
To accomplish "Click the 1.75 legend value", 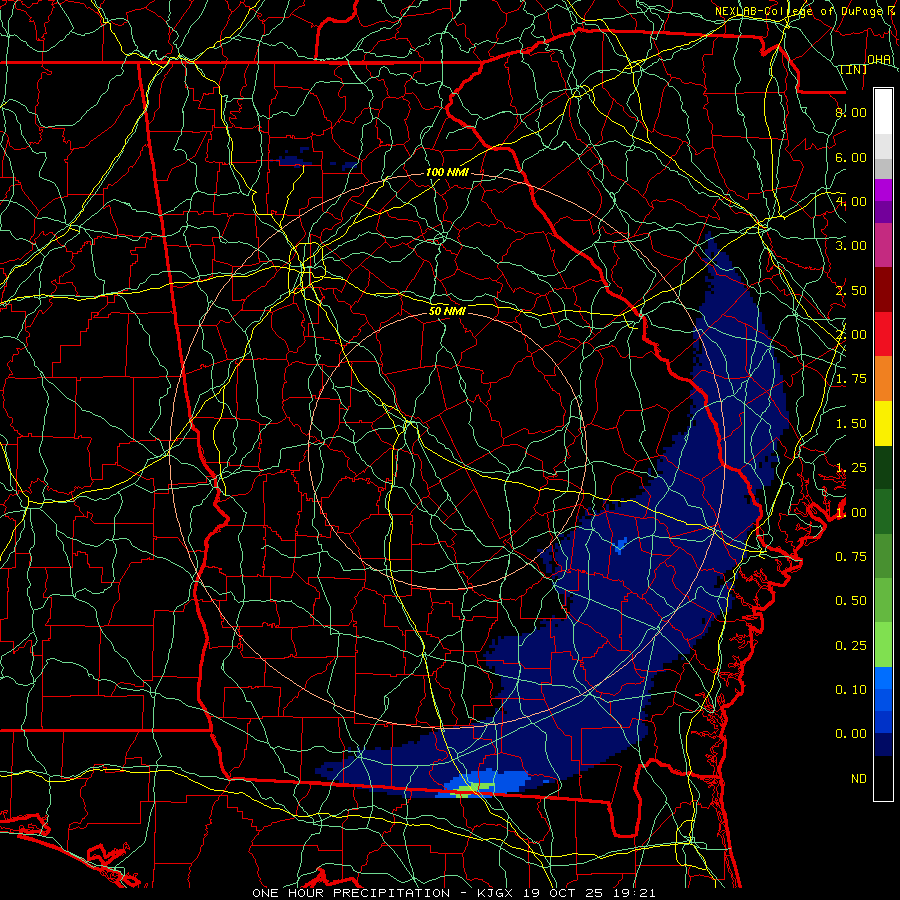I will pyautogui.click(x=851, y=378).
